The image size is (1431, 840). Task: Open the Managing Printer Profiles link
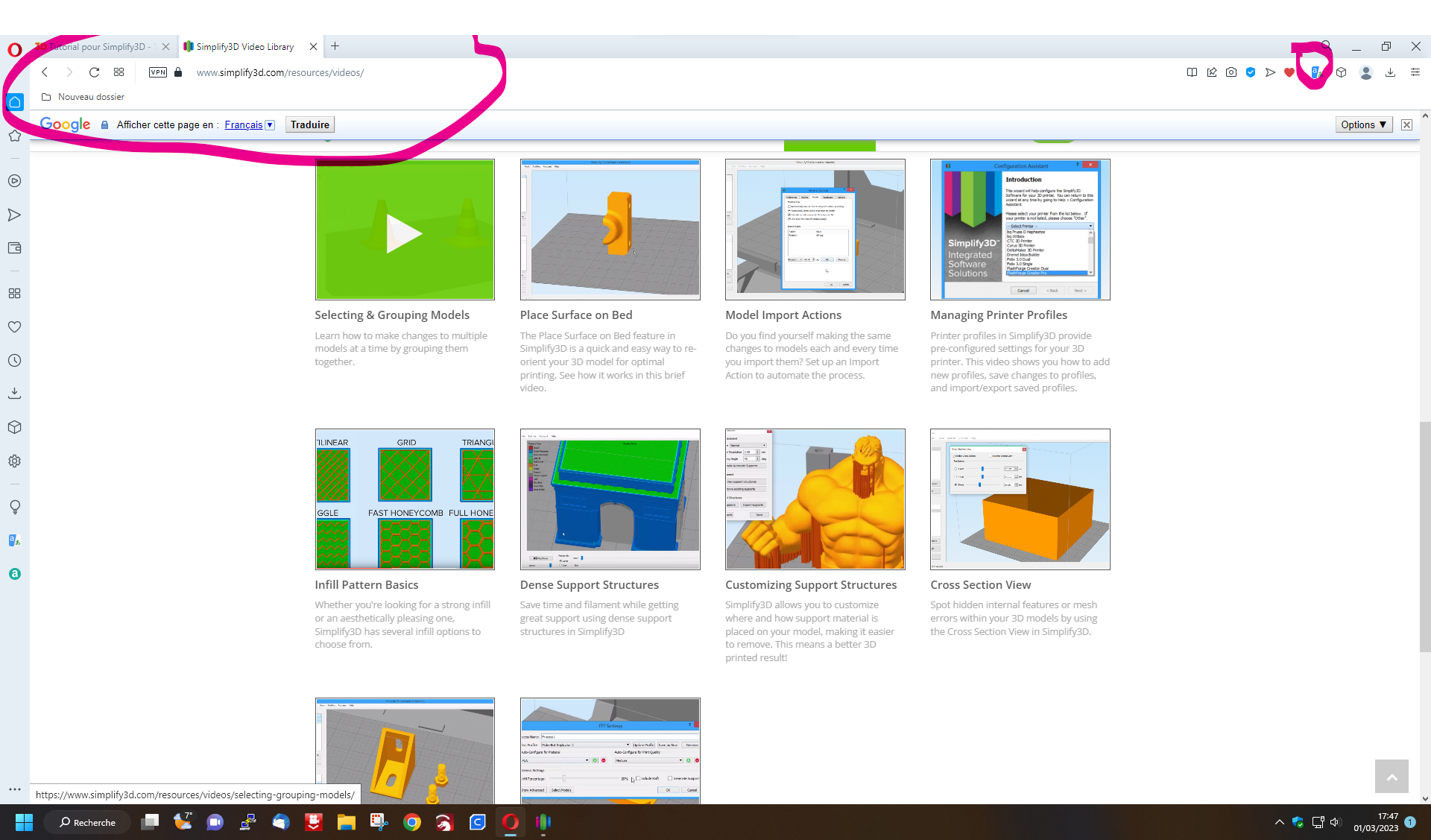point(999,315)
